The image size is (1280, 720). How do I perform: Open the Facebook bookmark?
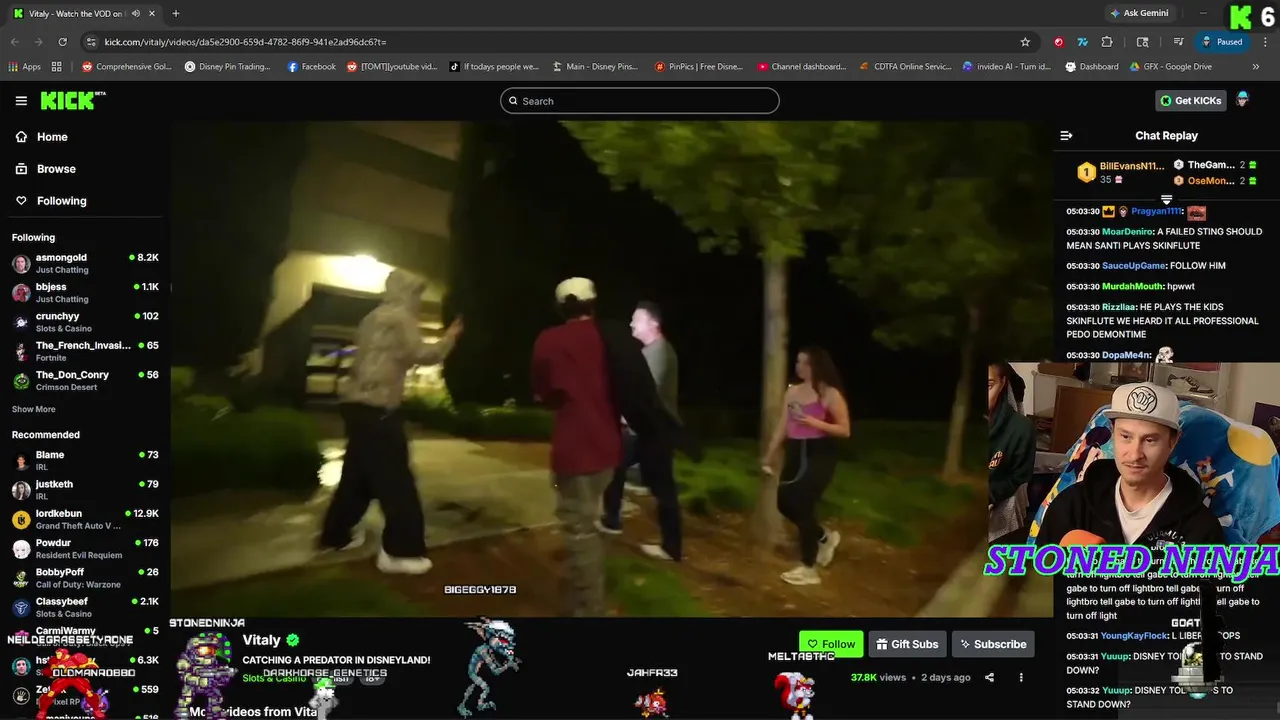(312, 67)
